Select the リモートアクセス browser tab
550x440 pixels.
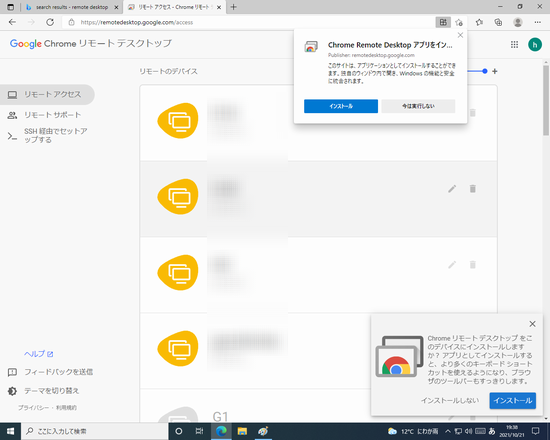point(174,7)
